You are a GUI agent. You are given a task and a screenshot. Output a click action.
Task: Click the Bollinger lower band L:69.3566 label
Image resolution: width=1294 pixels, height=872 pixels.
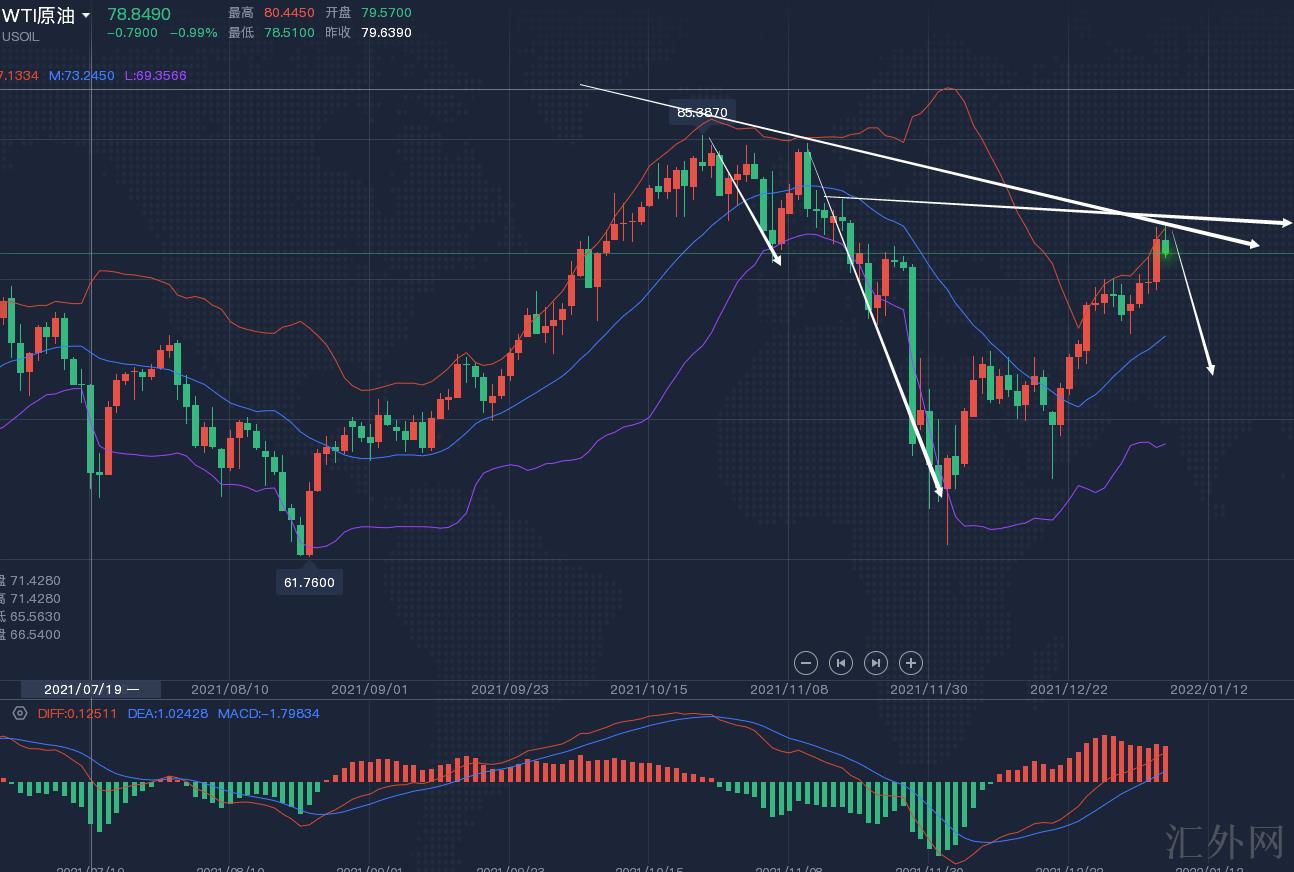click(155, 75)
